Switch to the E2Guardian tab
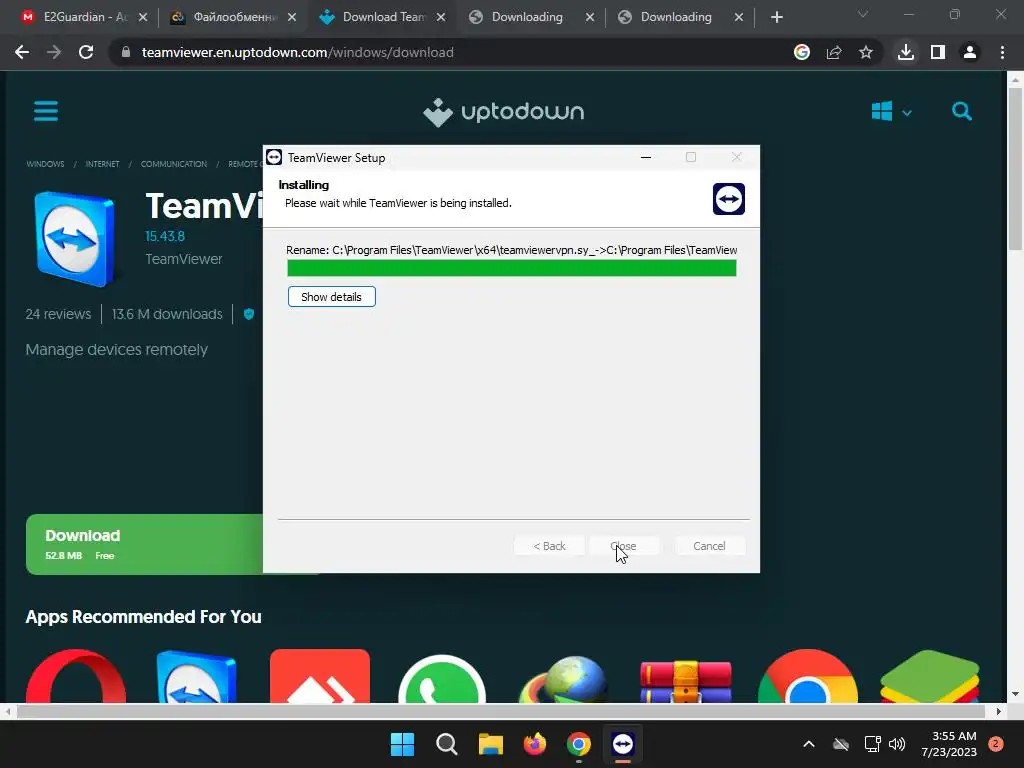 [x=85, y=17]
